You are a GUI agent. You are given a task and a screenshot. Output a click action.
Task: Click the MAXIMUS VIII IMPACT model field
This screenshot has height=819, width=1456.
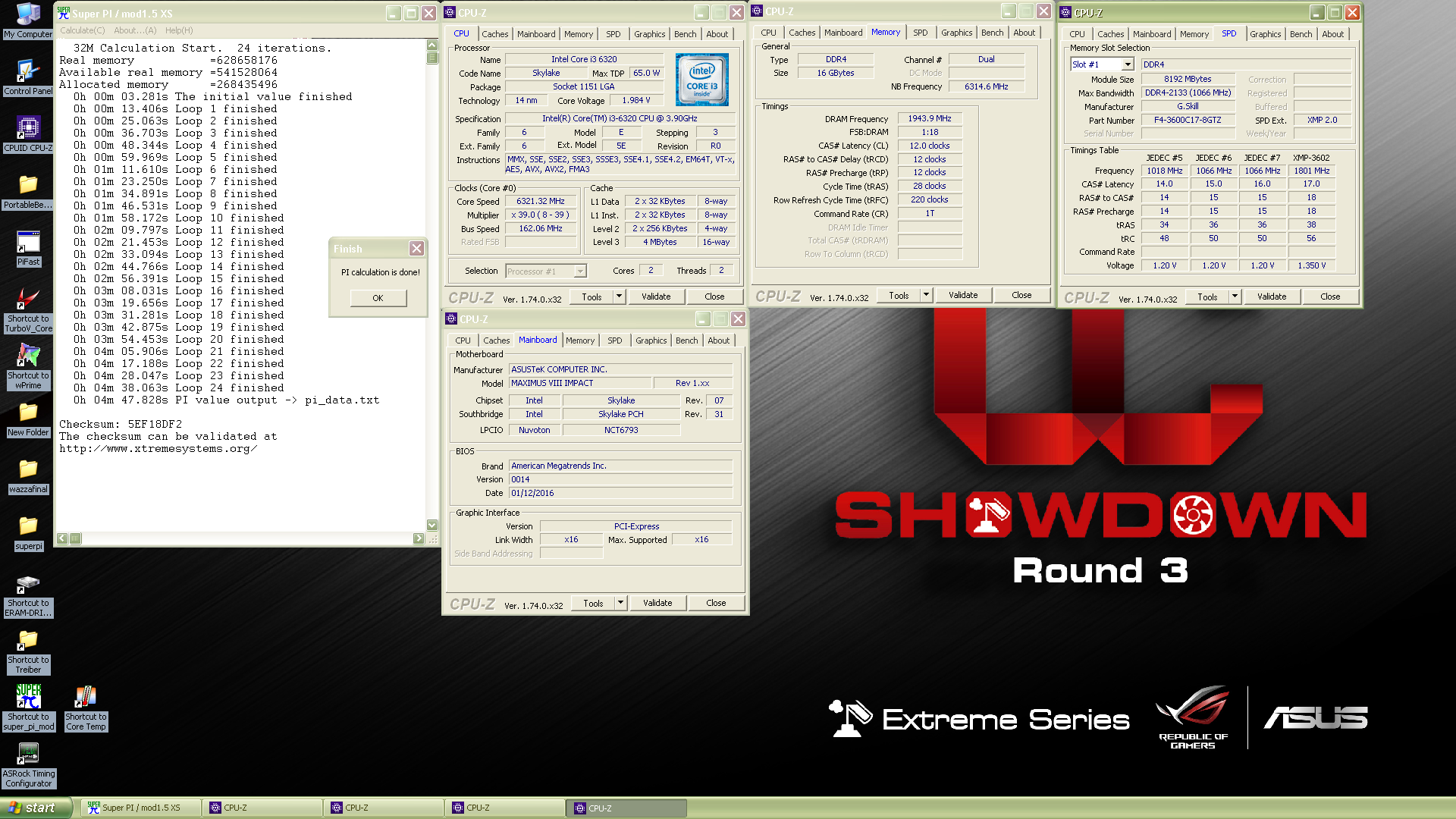580,383
